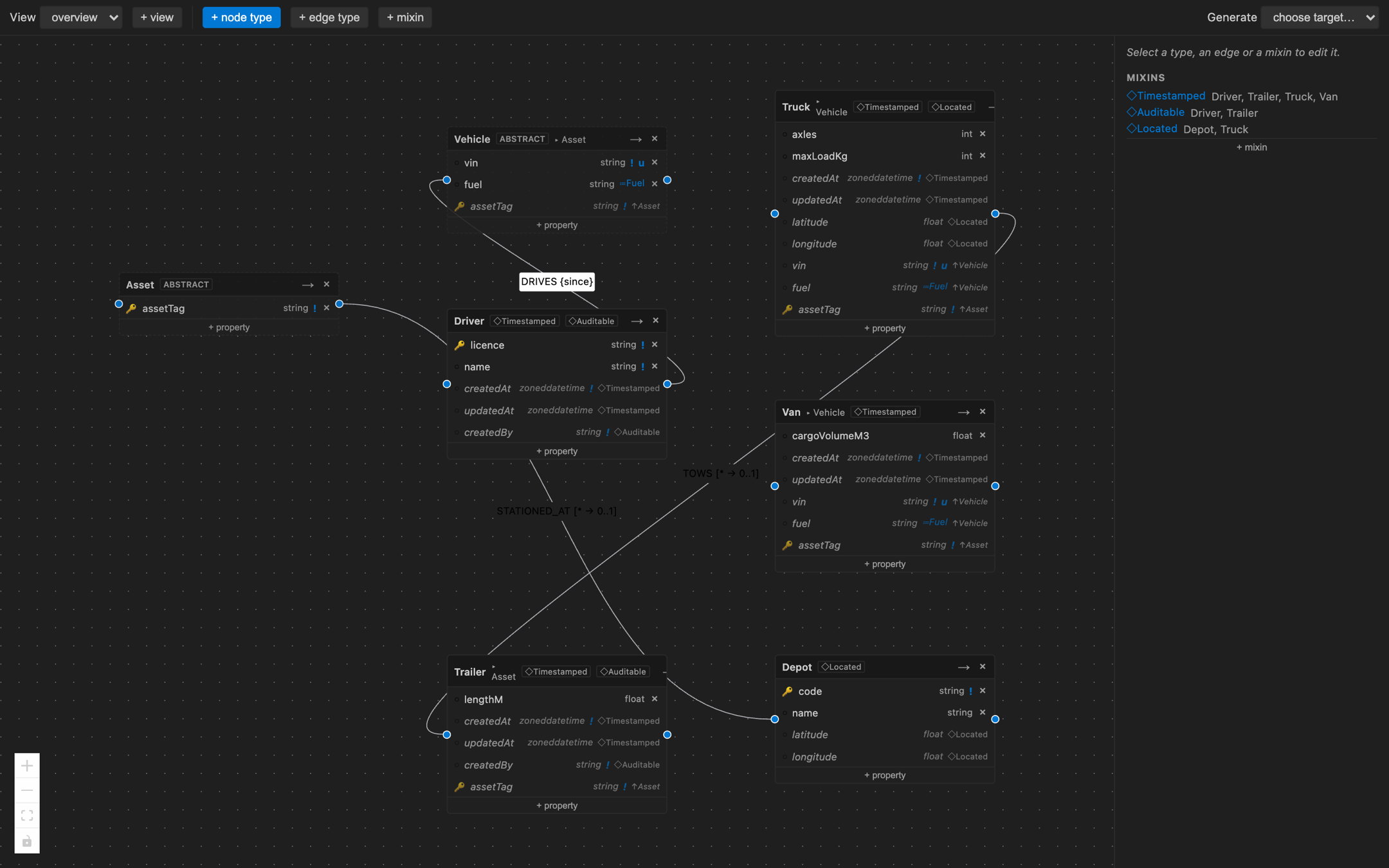Add a property to the Asset node
The height and width of the screenshot is (868, 1389).
[229, 327]
